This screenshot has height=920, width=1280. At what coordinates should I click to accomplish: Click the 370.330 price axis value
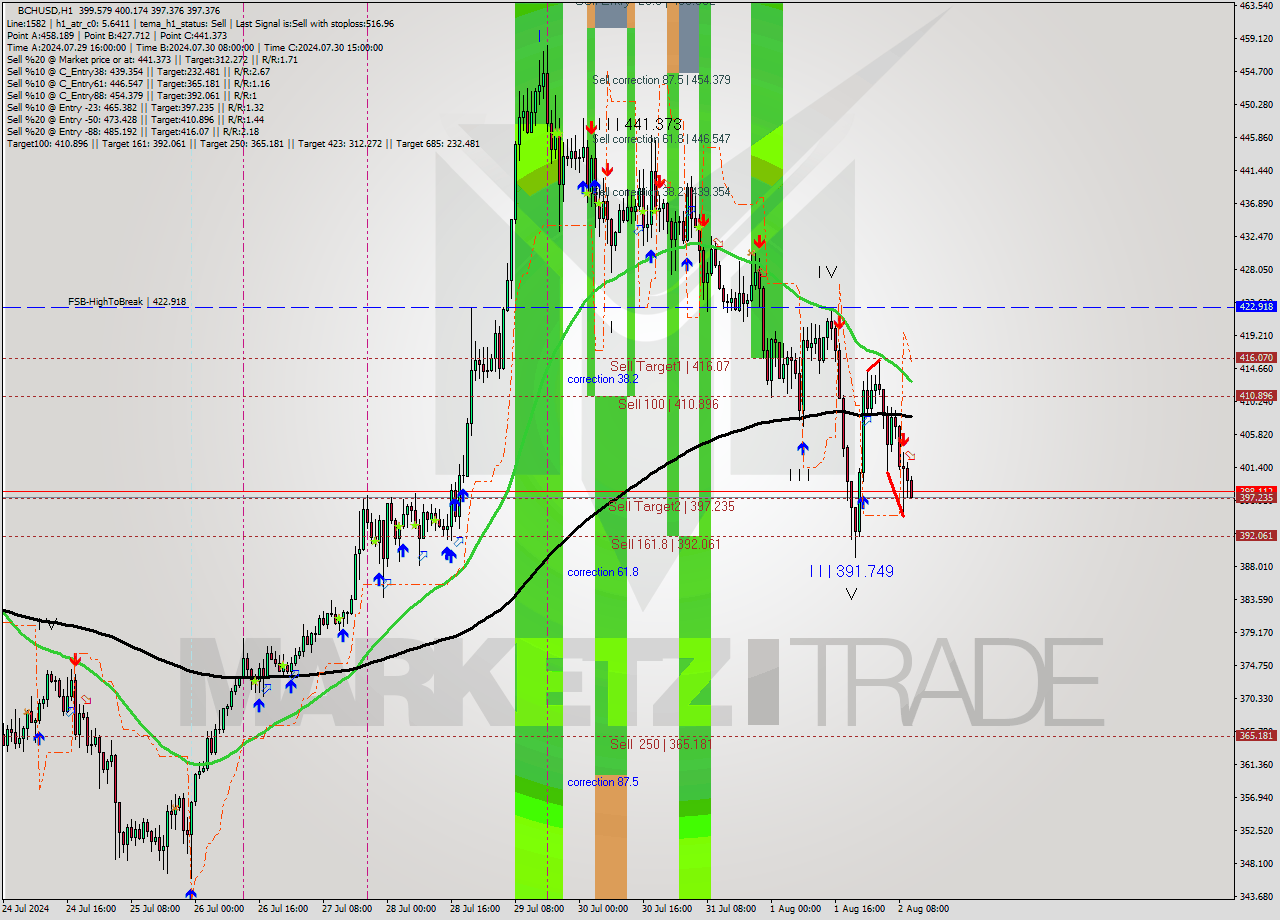[x=1255, y=699]
